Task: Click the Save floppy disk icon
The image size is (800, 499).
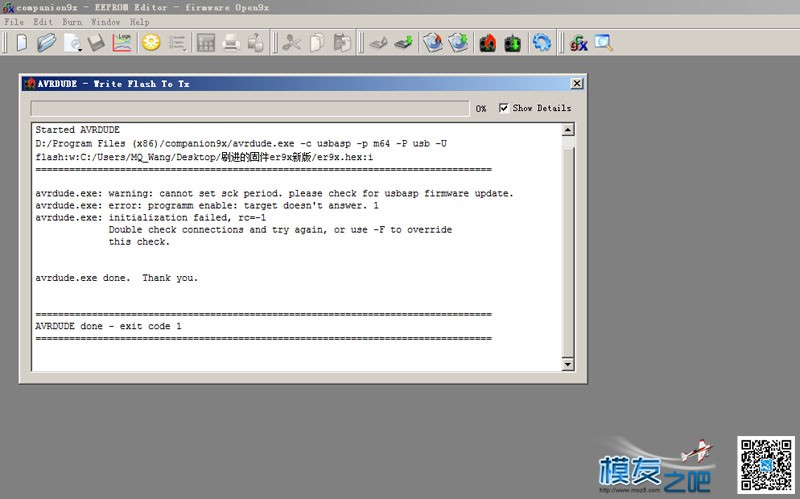Action: click(96, 43)
